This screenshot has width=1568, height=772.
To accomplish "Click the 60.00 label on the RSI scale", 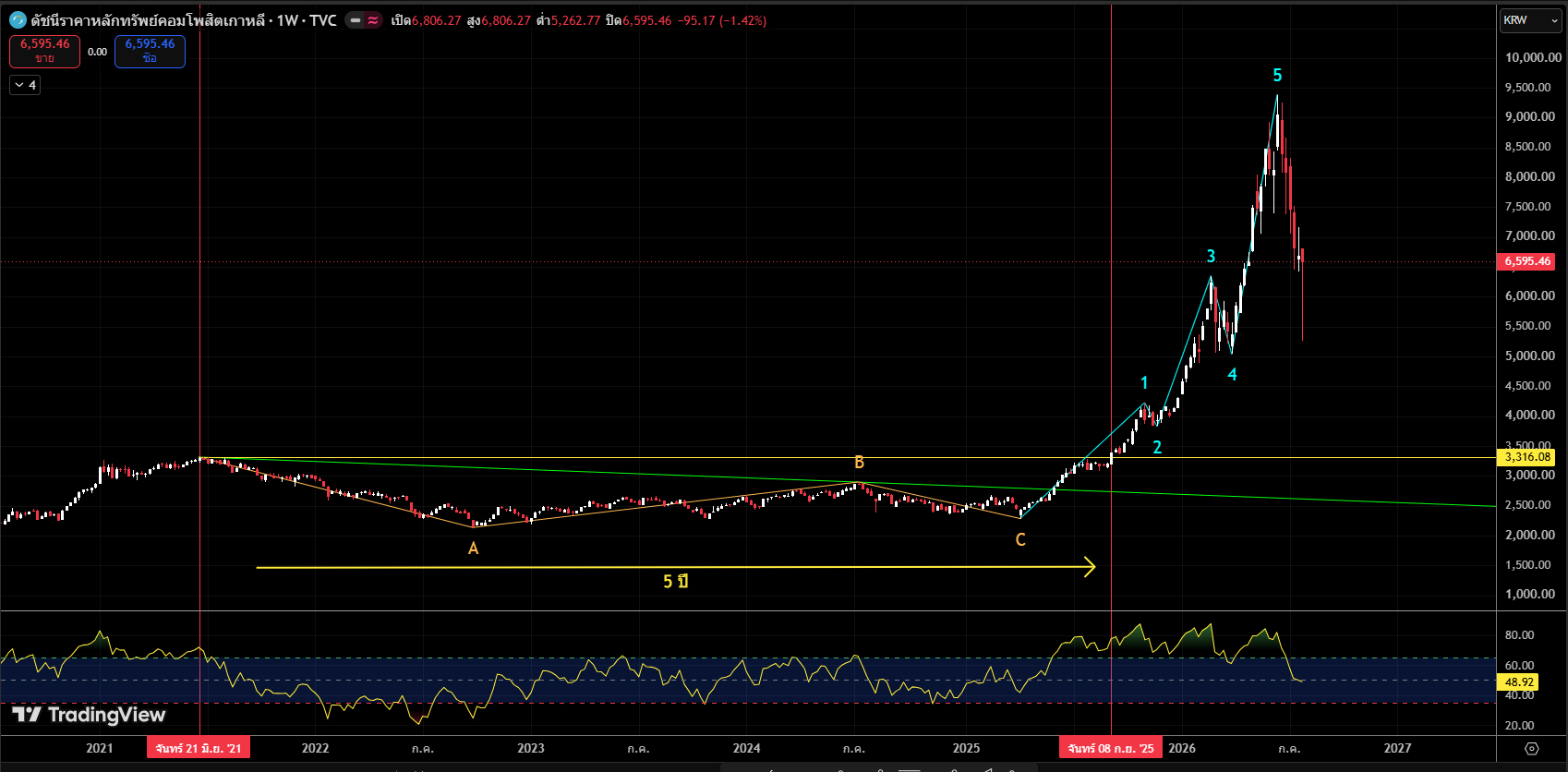I will click(x=1519, y=666).
